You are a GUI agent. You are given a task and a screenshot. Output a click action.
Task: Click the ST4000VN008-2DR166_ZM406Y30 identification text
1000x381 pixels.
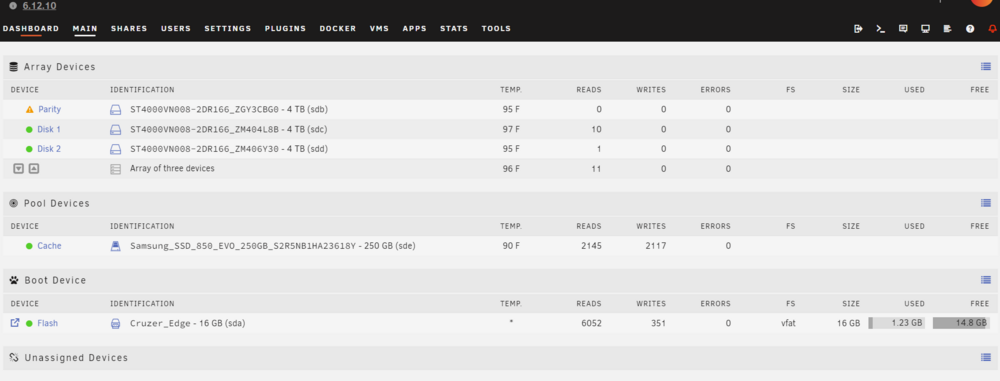click(229, 149)
